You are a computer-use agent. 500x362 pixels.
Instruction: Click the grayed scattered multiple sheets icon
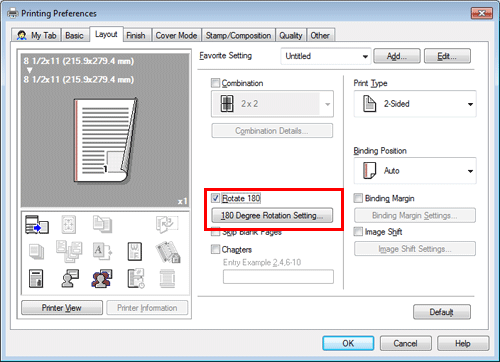pyautogui.click(x=69, y=252)
